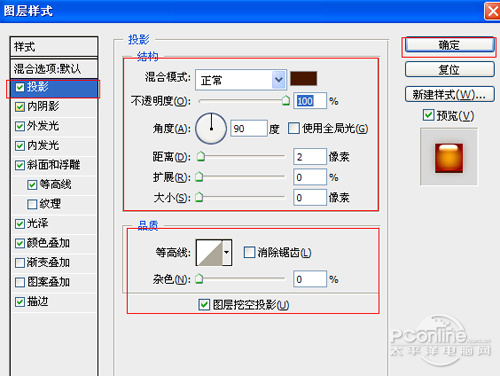
Task: Click the angle dial control
Action: click(x=211, y=129)
